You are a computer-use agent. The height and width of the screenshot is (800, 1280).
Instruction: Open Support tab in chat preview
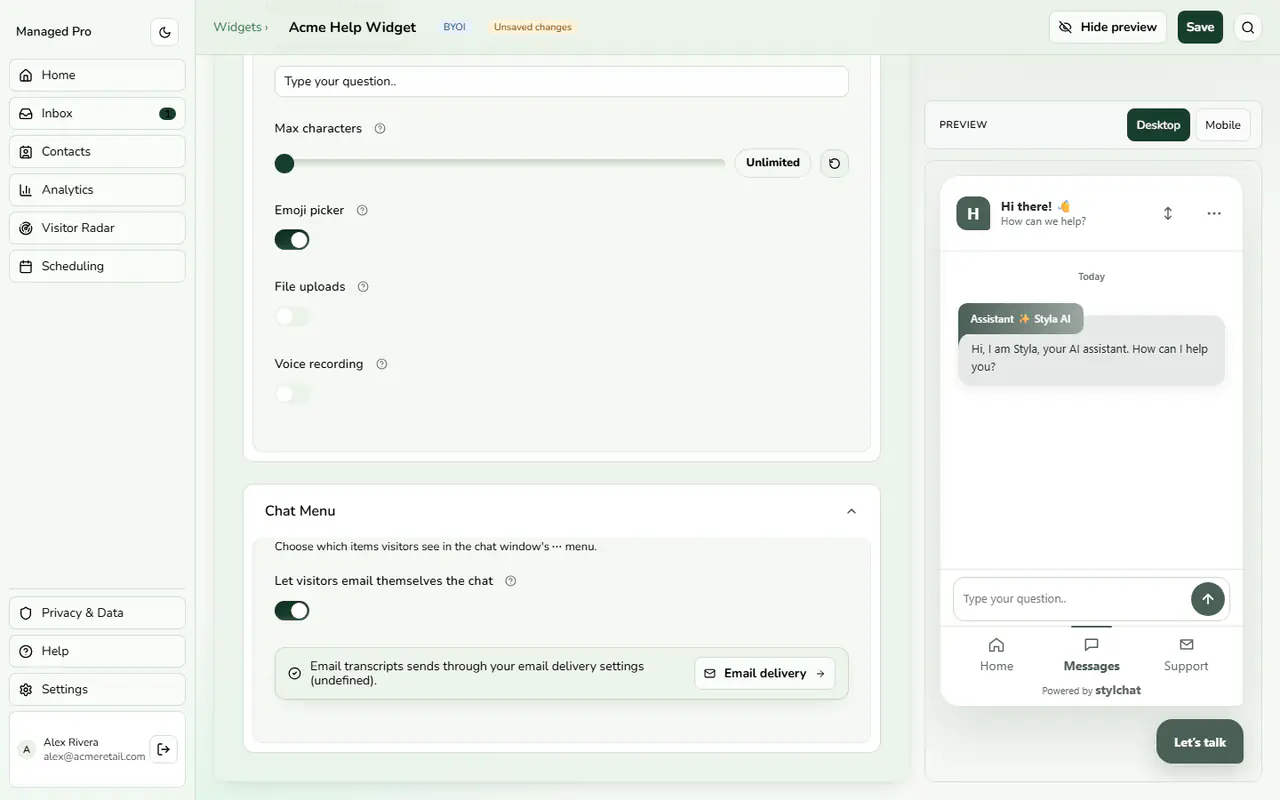[x=1186, y=654]
